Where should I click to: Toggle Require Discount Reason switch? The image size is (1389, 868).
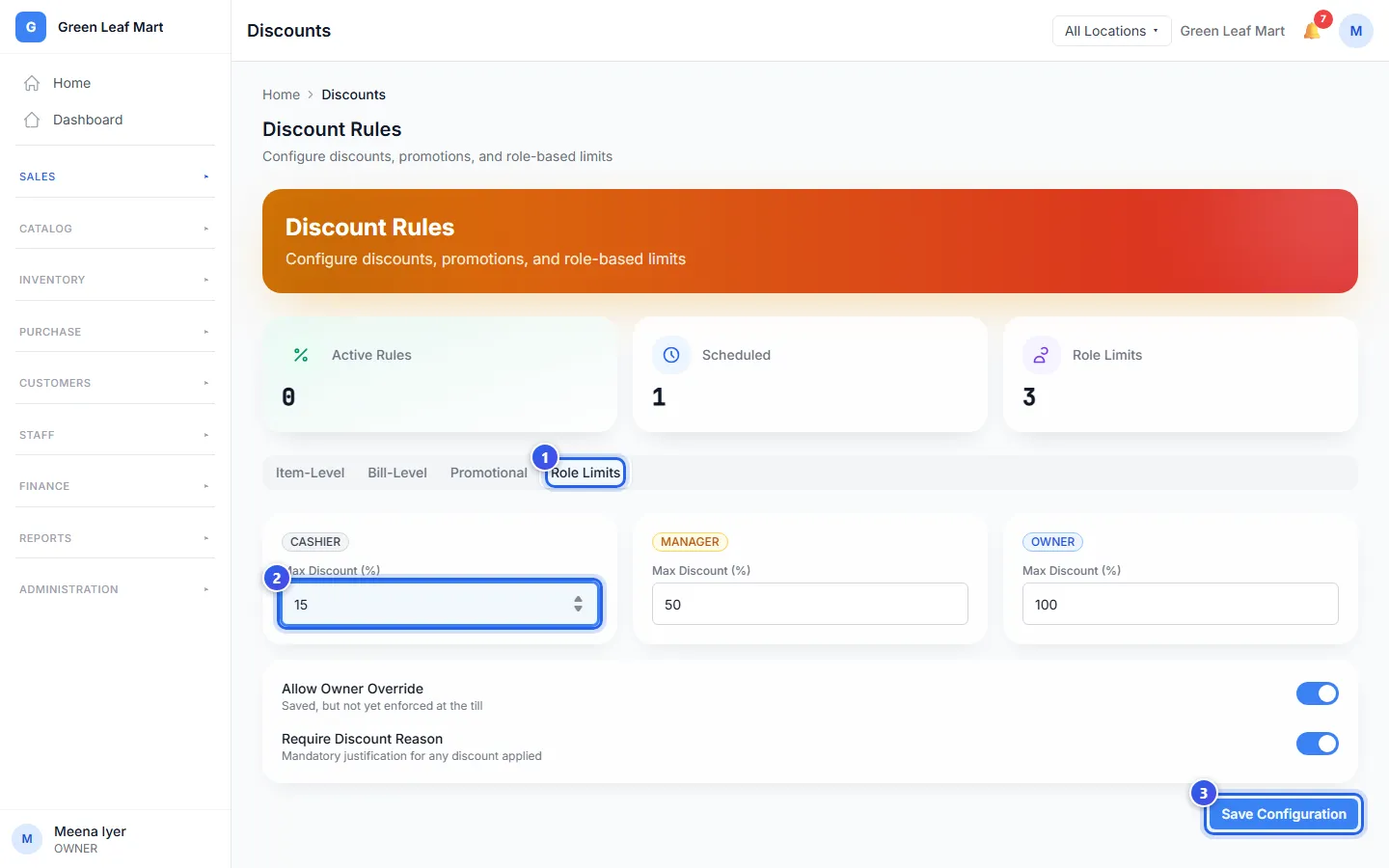1318,744
